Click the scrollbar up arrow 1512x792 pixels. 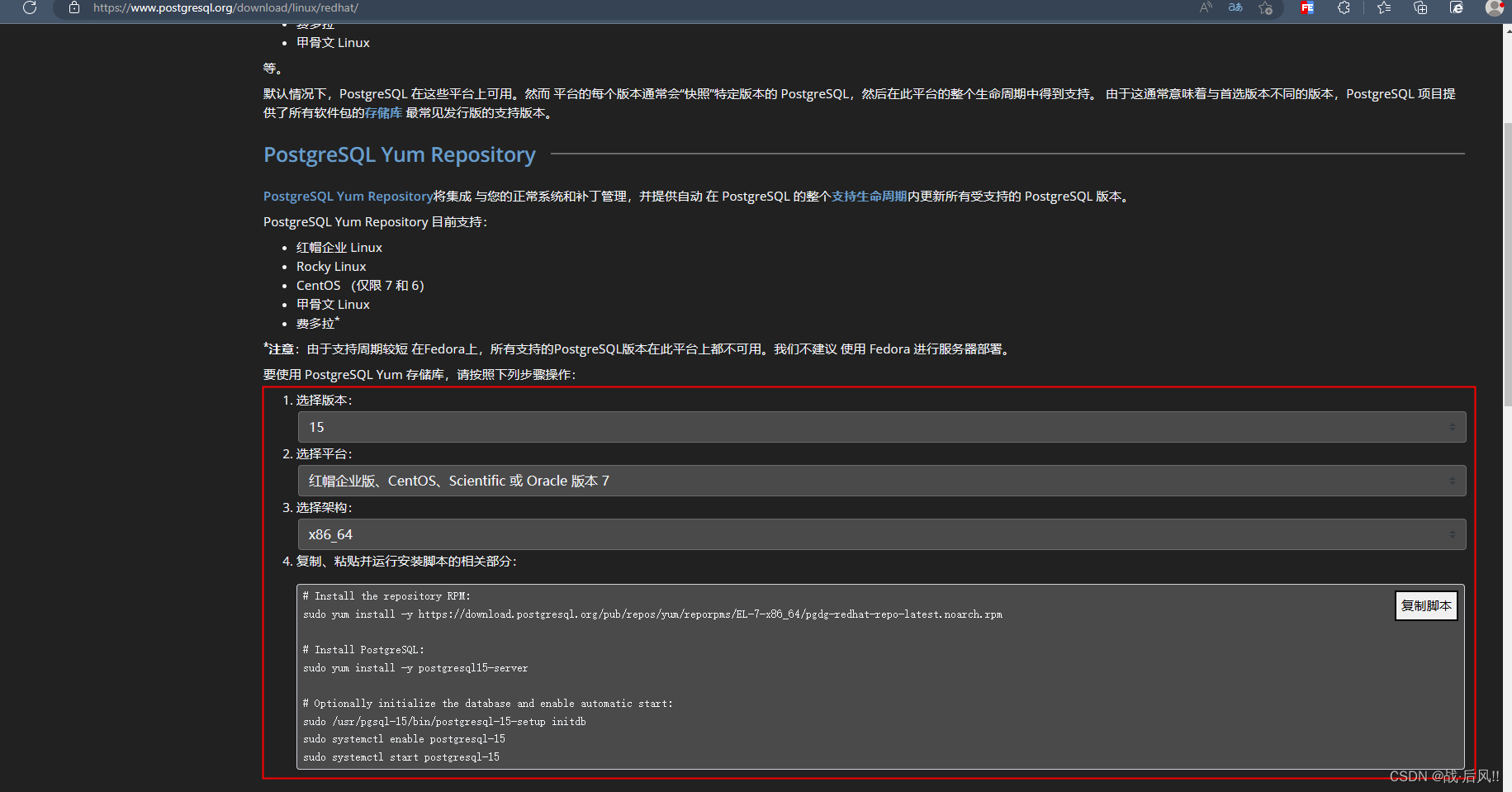coord(1508,31)
